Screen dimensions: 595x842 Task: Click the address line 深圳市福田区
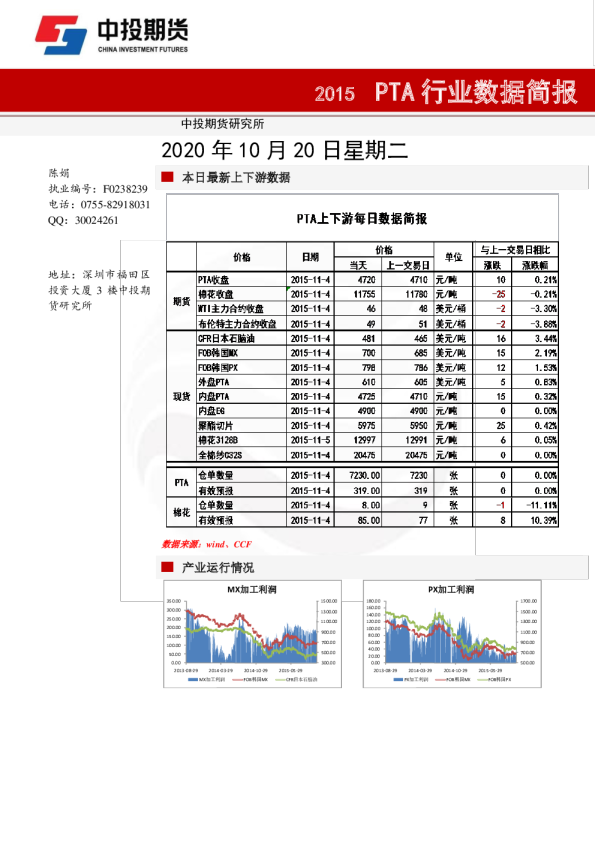[117, 274]
